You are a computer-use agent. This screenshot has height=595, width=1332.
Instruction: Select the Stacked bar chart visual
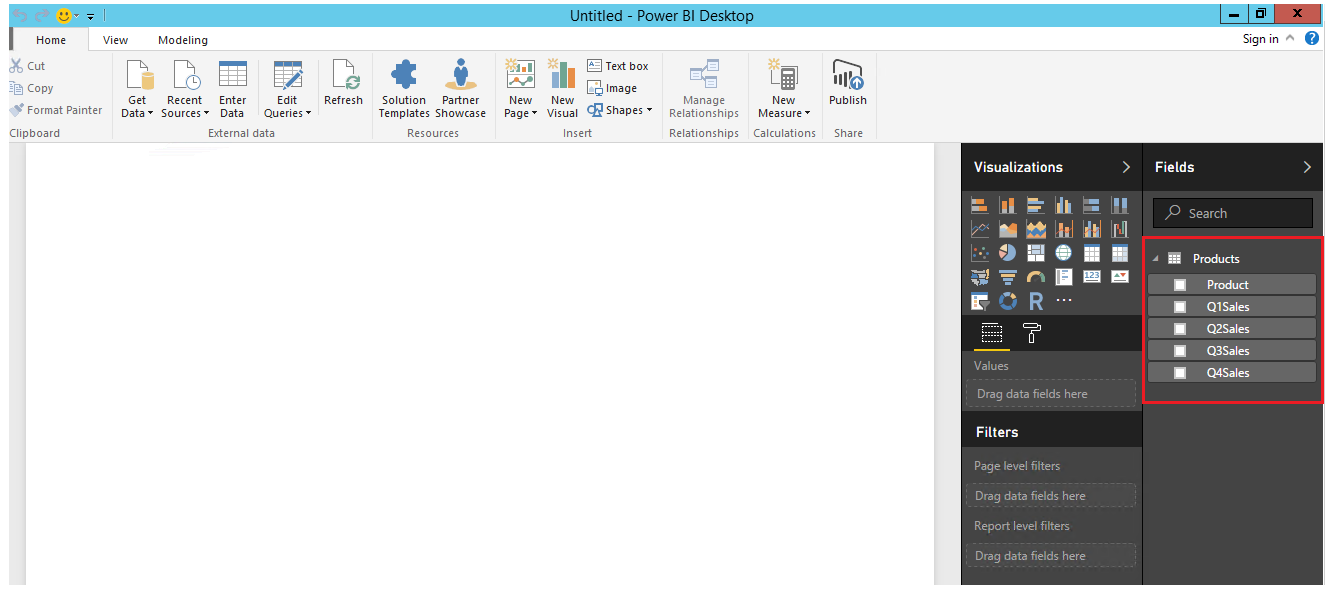tap(980, 205)
